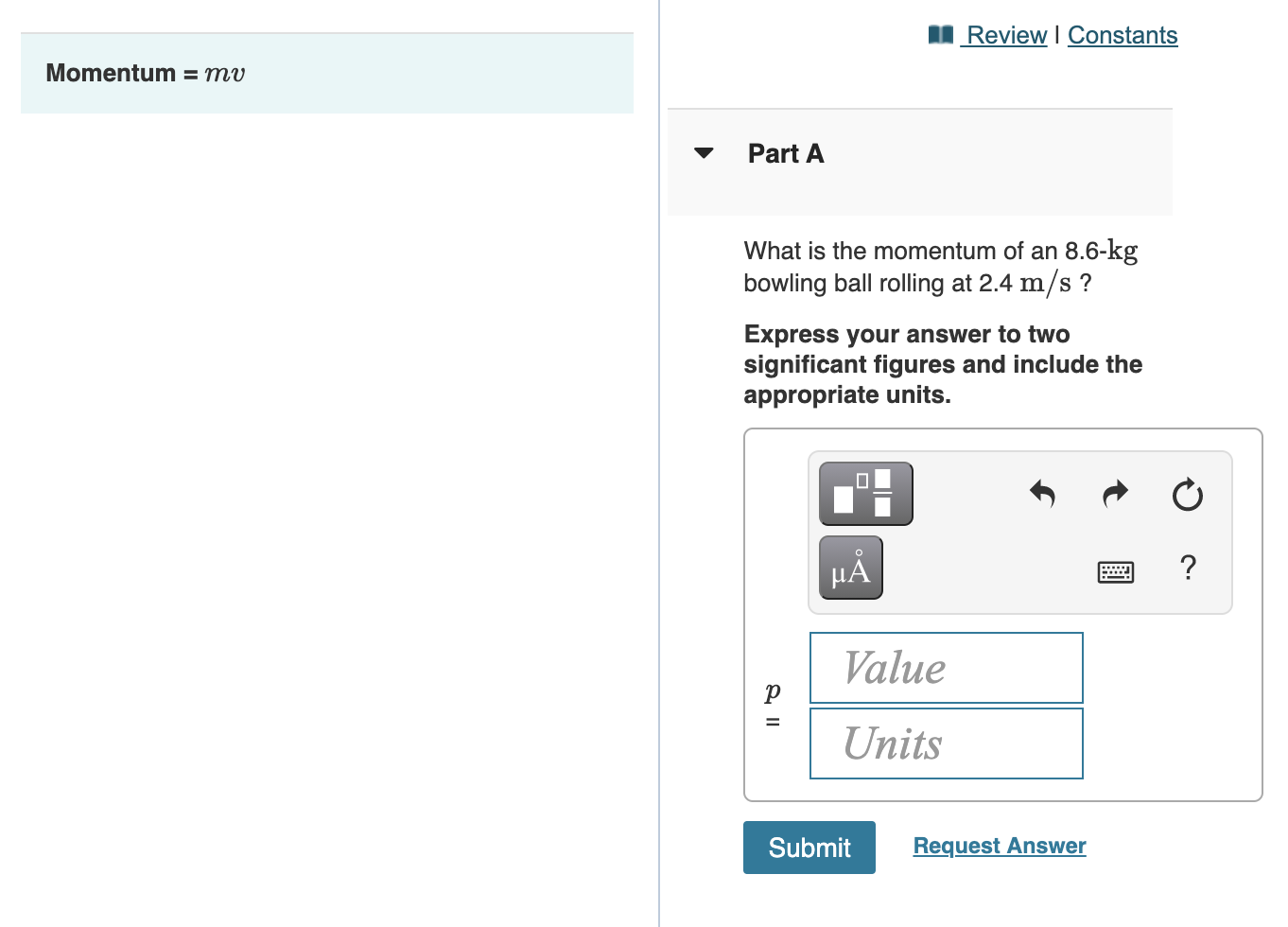Image resolution: width=1288 pixels, height=927 pixels.
Task: Show keyboard shortcuts via keyboard icon
Action: coord(1115,571)
